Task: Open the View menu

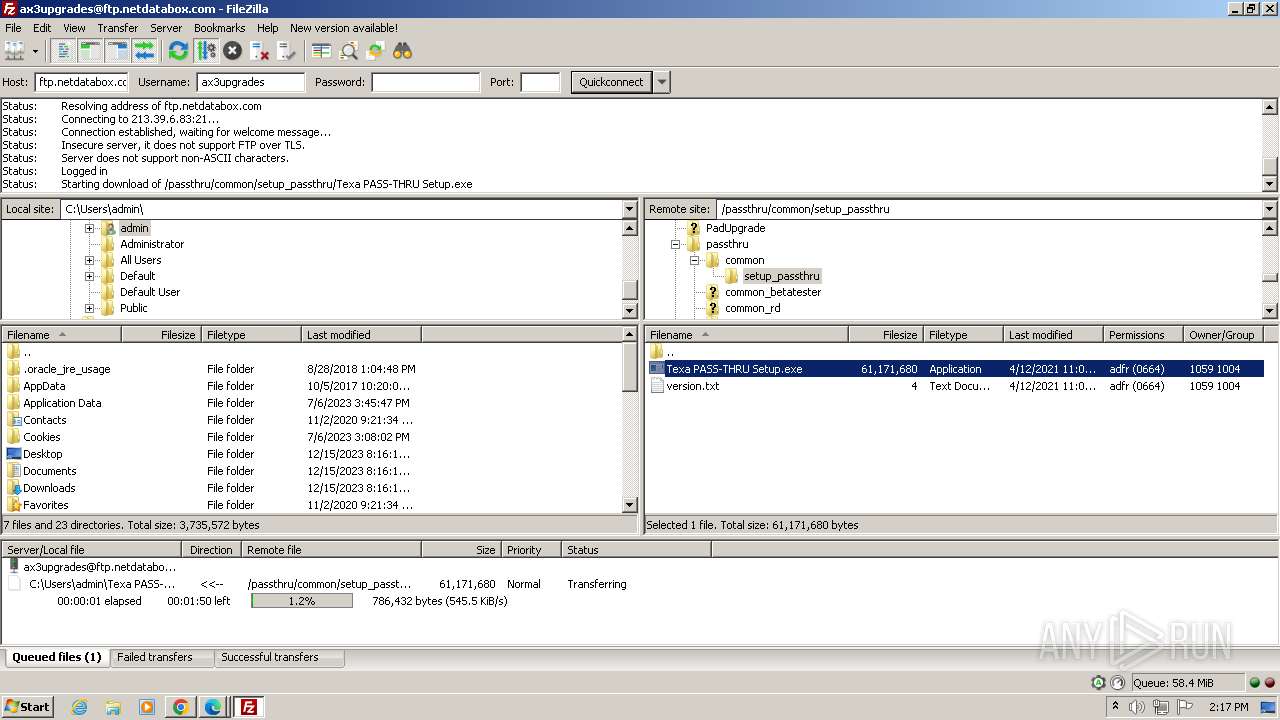Action: tap(74, 28)
